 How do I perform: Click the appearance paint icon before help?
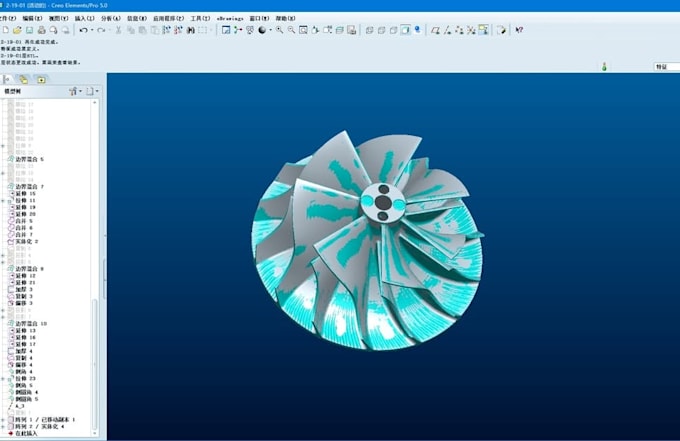(x=501, y=30)
